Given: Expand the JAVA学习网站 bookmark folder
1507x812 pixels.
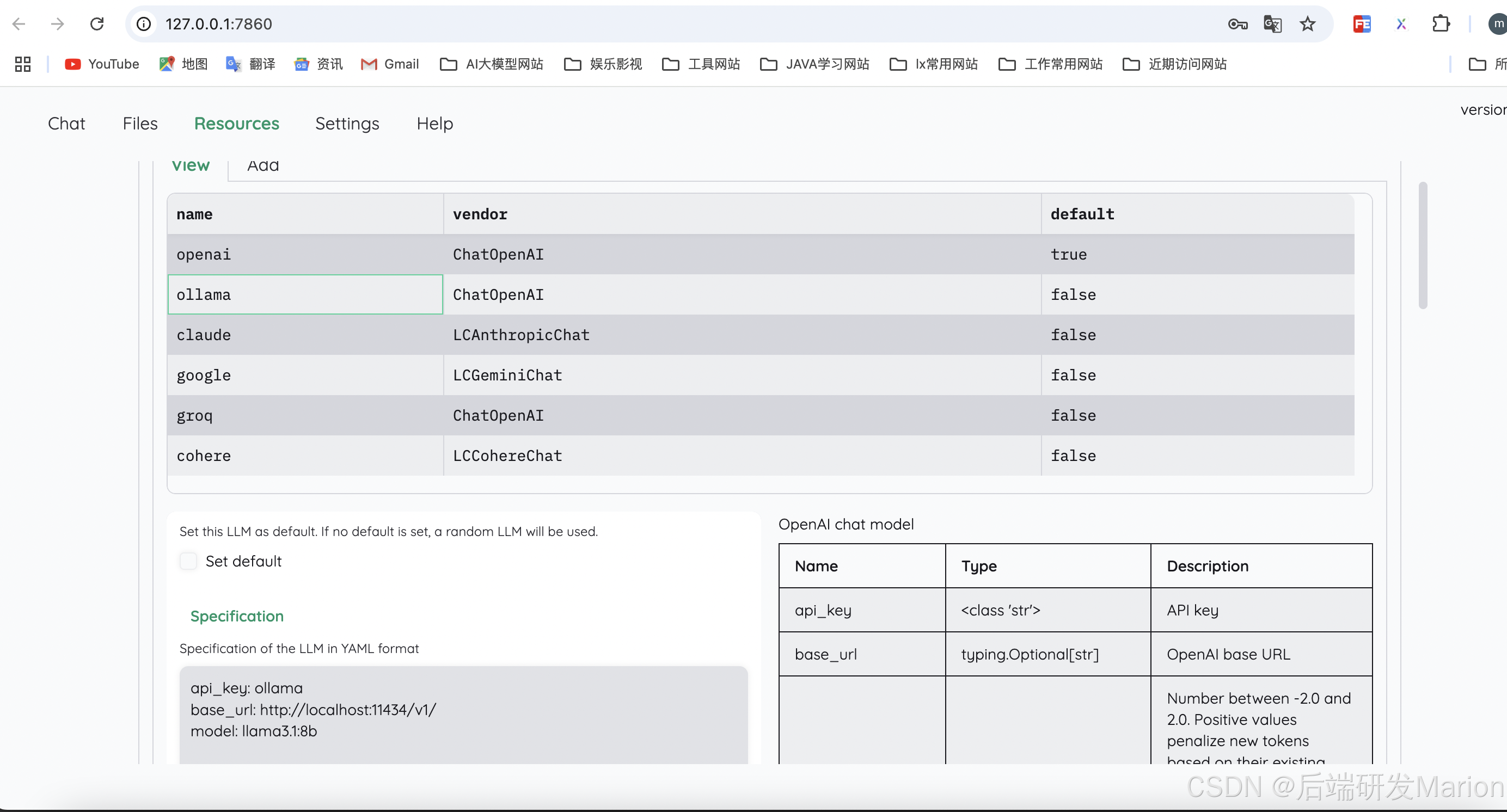Looking at the screenshot, I should pyautogui.click(x=814, y=64).
